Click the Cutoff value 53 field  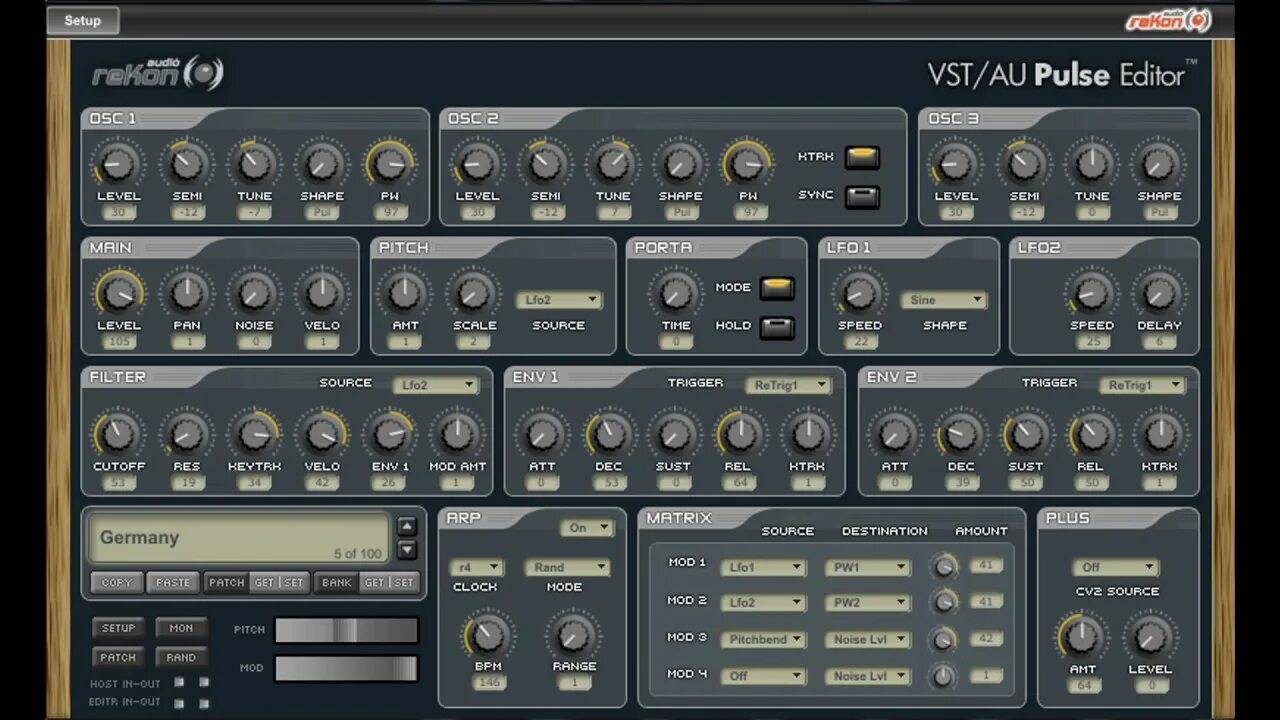pyautogui.click(x=118, y=482)
